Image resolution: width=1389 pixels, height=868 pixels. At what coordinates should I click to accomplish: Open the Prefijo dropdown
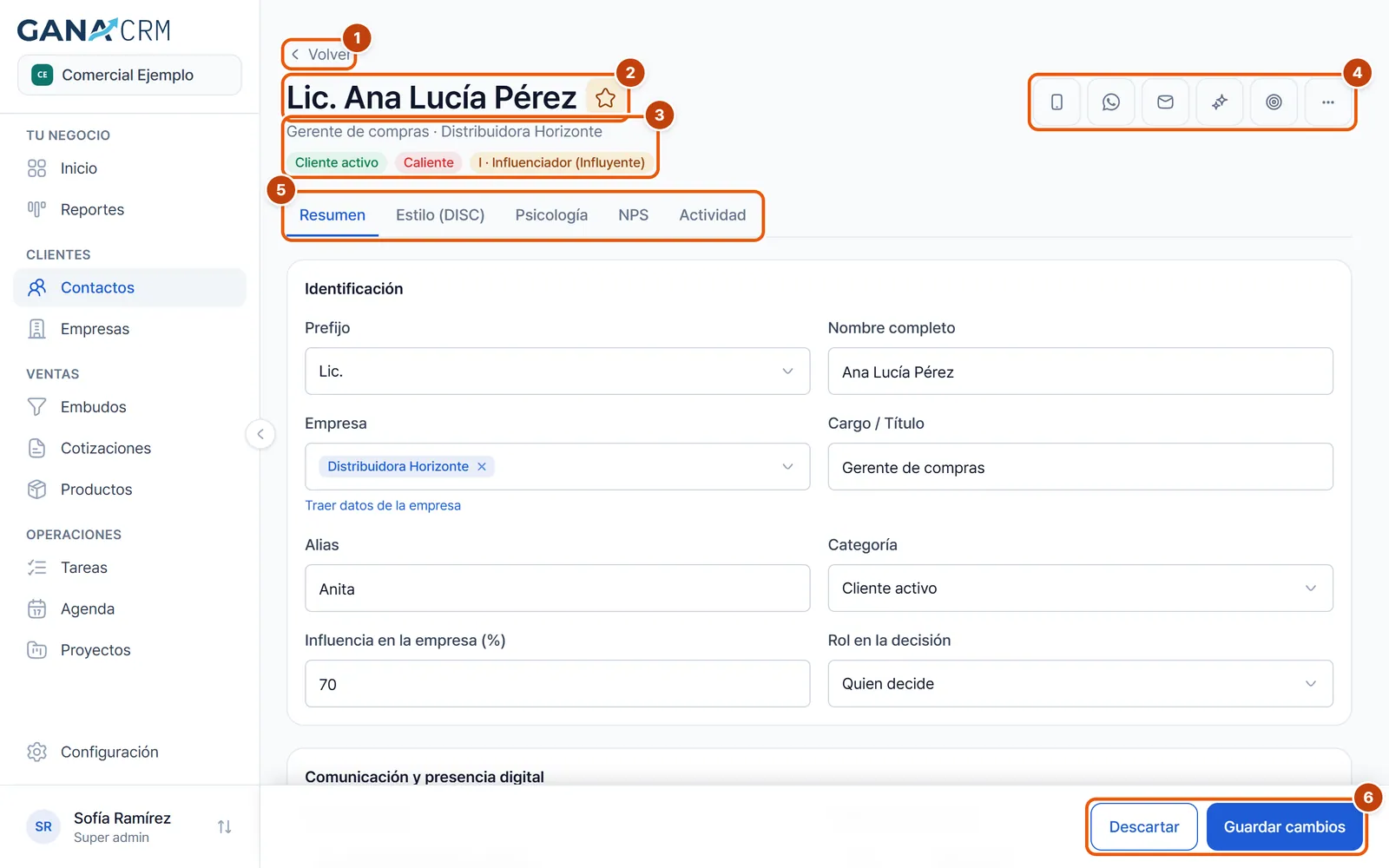(557, 372)
